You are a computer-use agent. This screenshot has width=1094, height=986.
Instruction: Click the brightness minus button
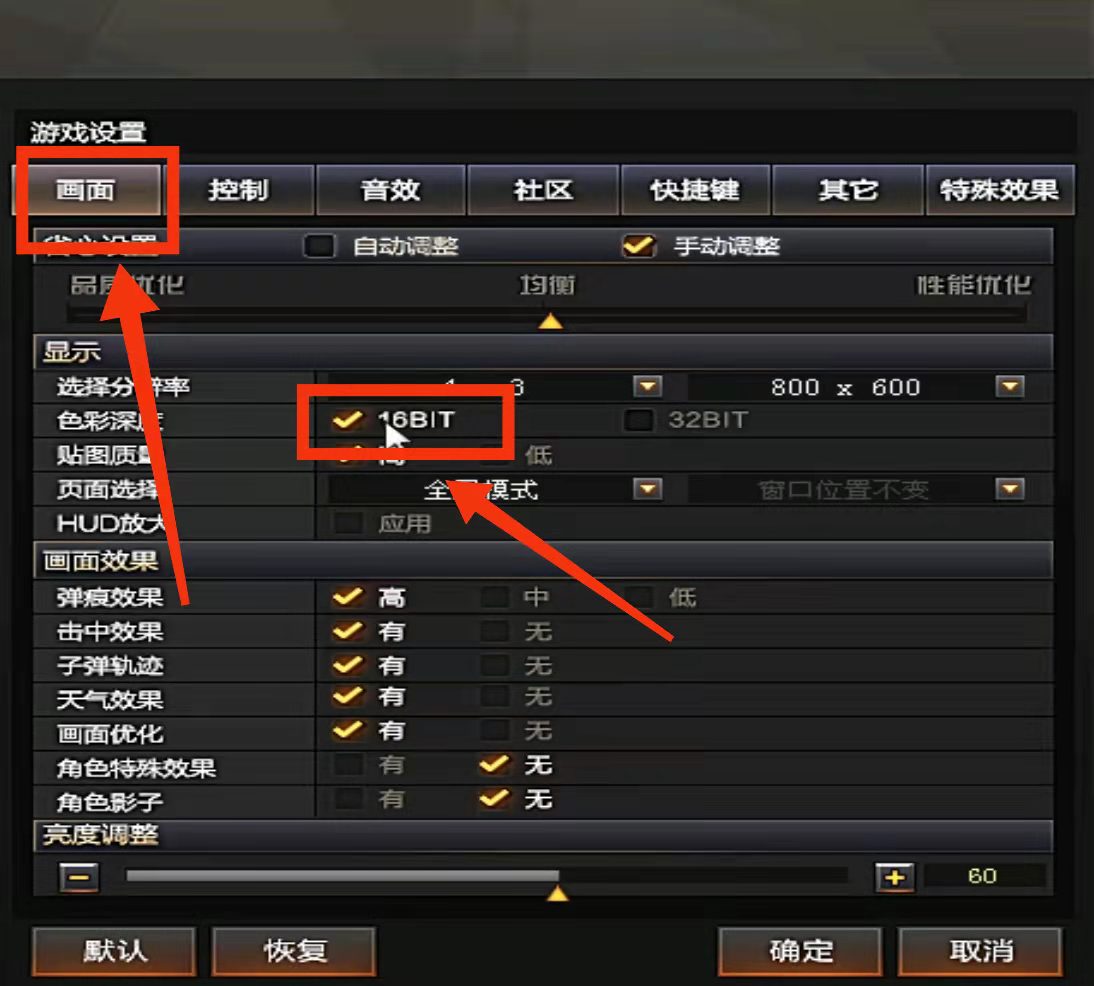79,877
